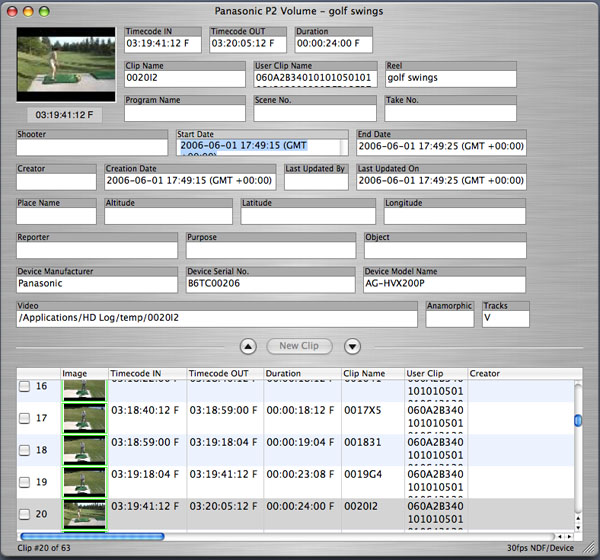The height and width of the screenshot is (560, 600).
Task: Click the horizontal scrollbar thumb in clip list
Action: [x=93, y=537]
